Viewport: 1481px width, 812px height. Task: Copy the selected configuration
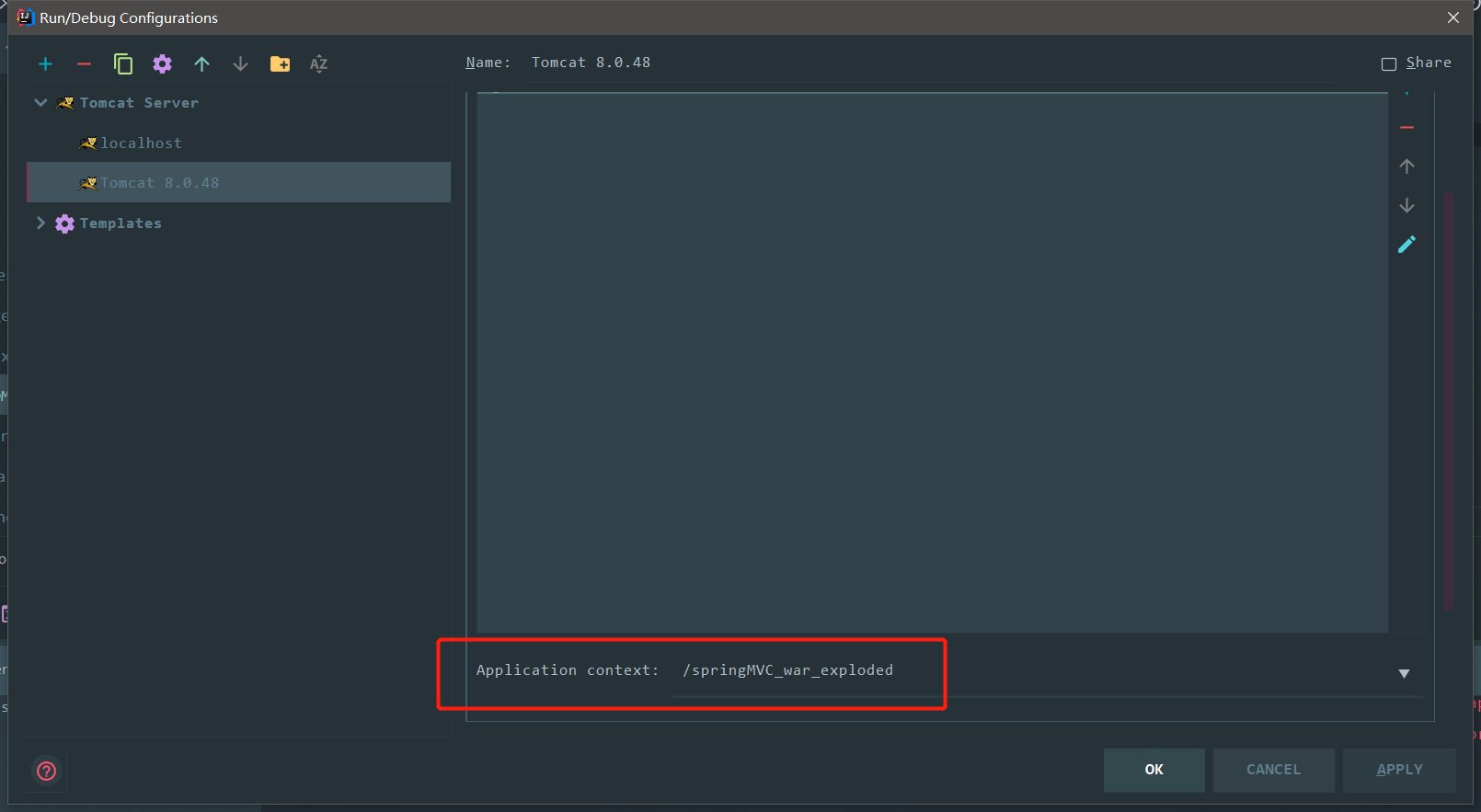pos(123,63)
